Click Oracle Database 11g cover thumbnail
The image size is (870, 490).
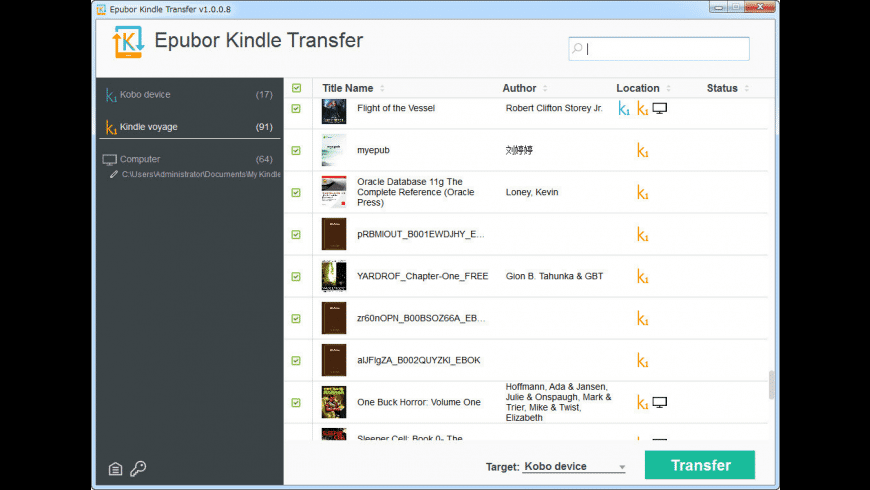(x=334, y=192)
